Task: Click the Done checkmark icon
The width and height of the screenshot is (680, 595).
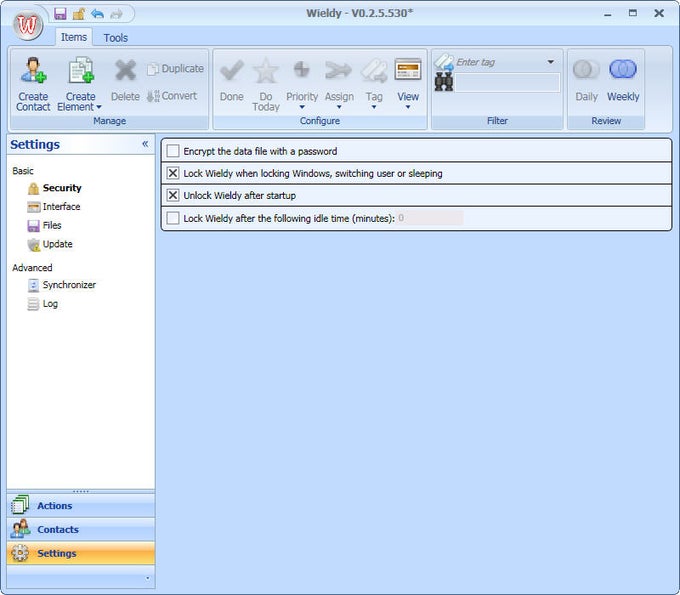Action: click(232, 70)
